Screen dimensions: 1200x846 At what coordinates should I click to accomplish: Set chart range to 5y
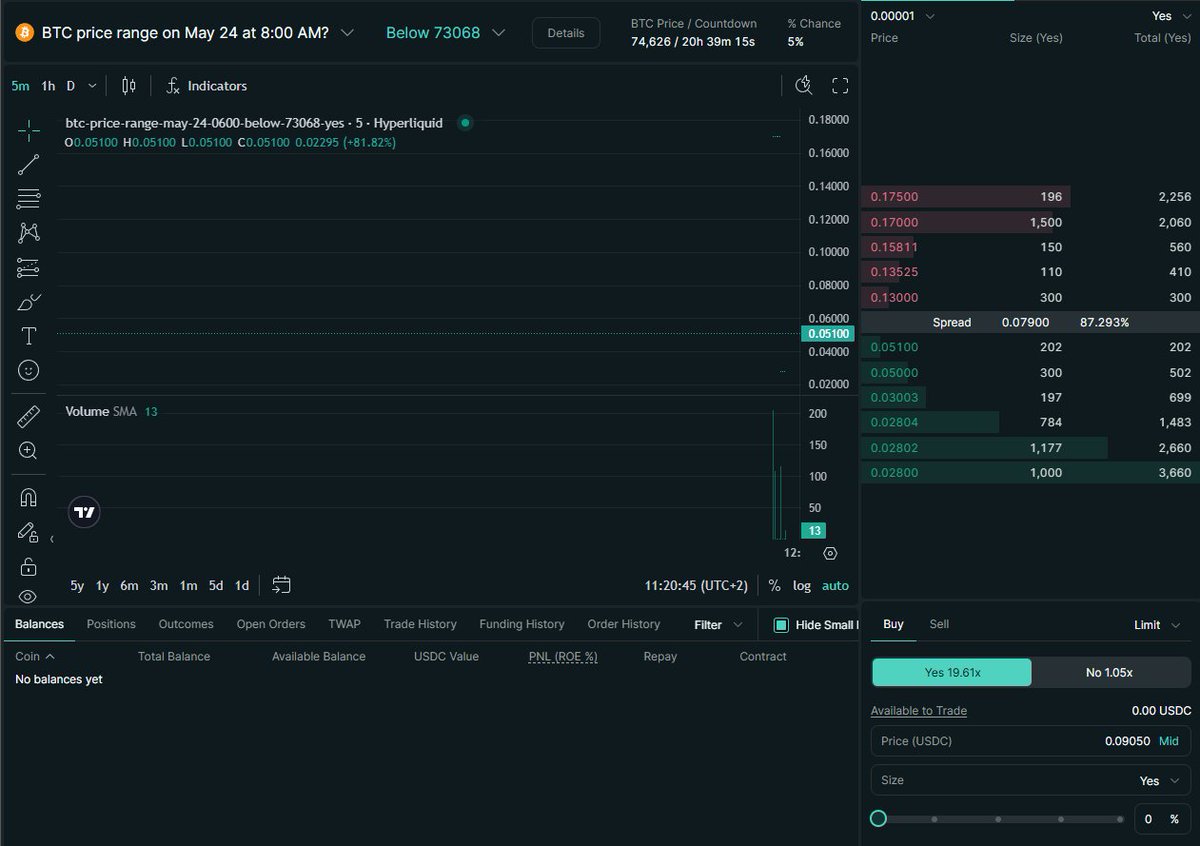77,586
